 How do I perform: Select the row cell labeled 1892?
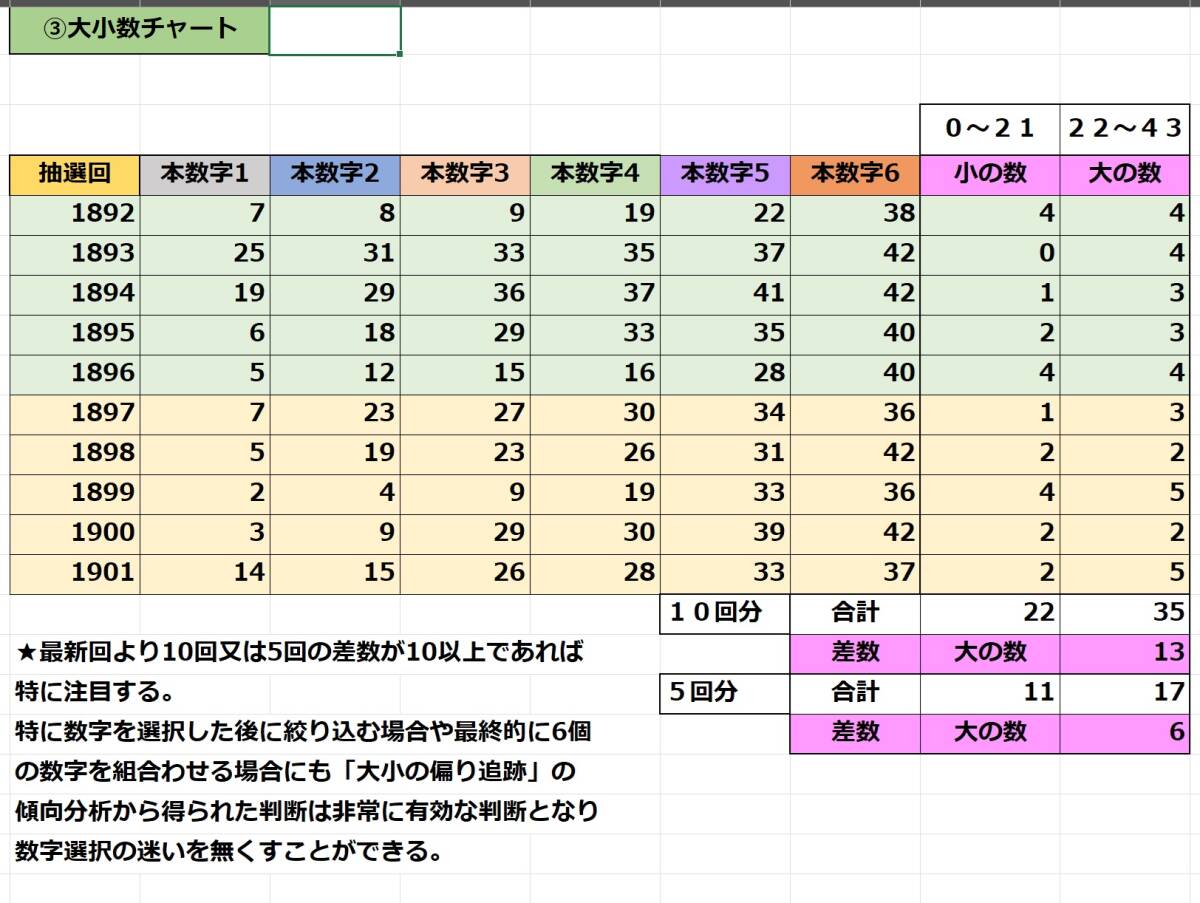click(x=73, y=213)
